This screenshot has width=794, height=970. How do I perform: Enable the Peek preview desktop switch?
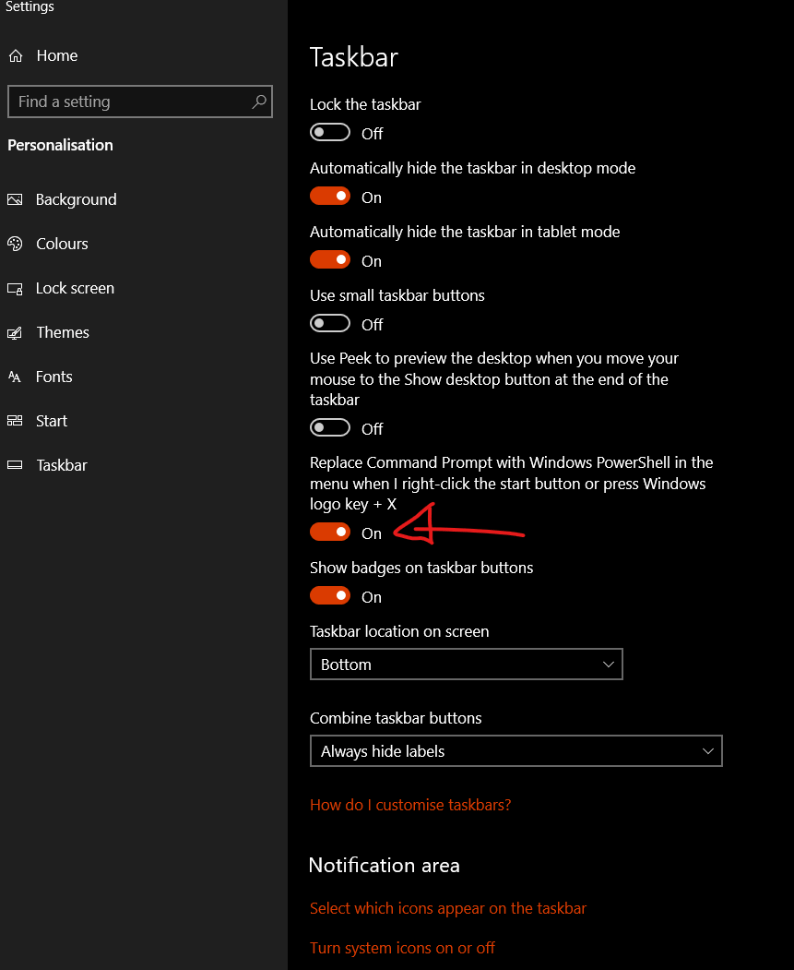click(x=330, y=427)
